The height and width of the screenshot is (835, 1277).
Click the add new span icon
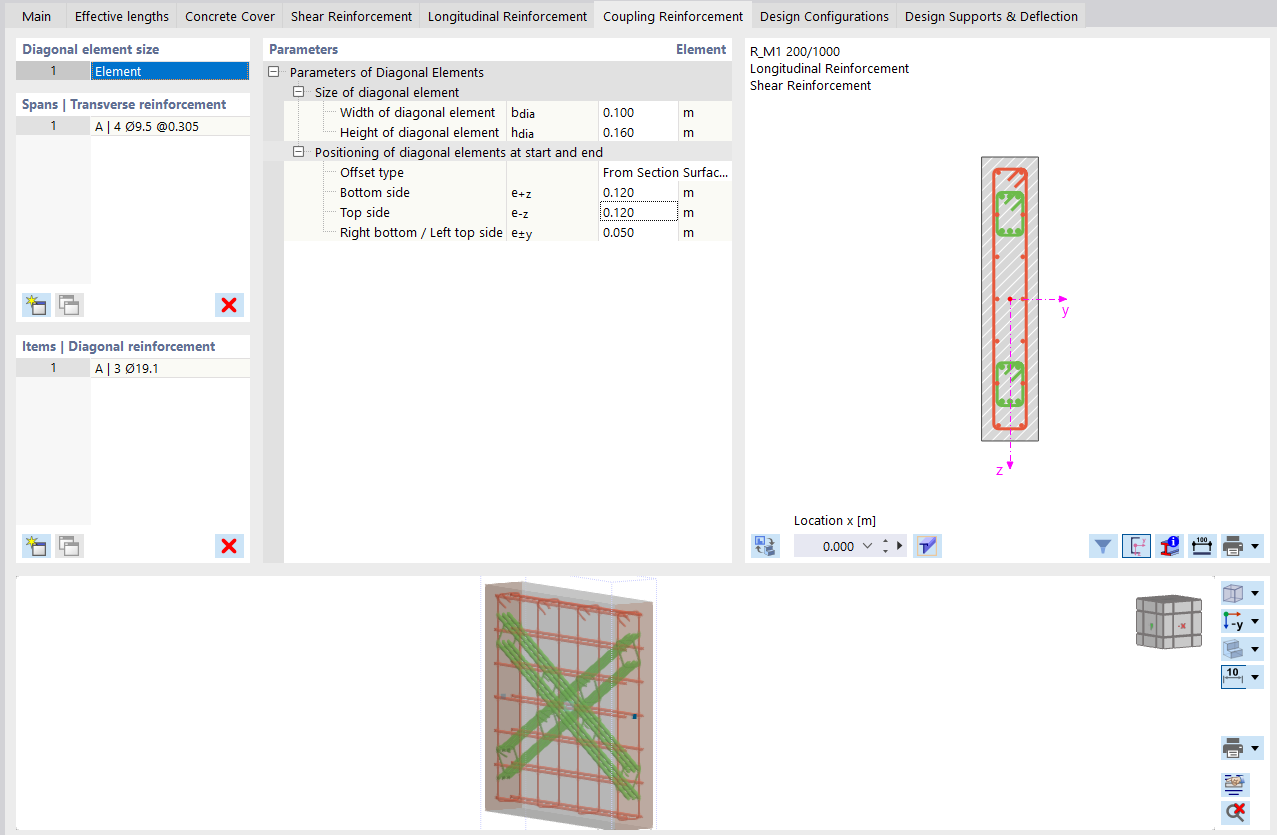point(35,305)
